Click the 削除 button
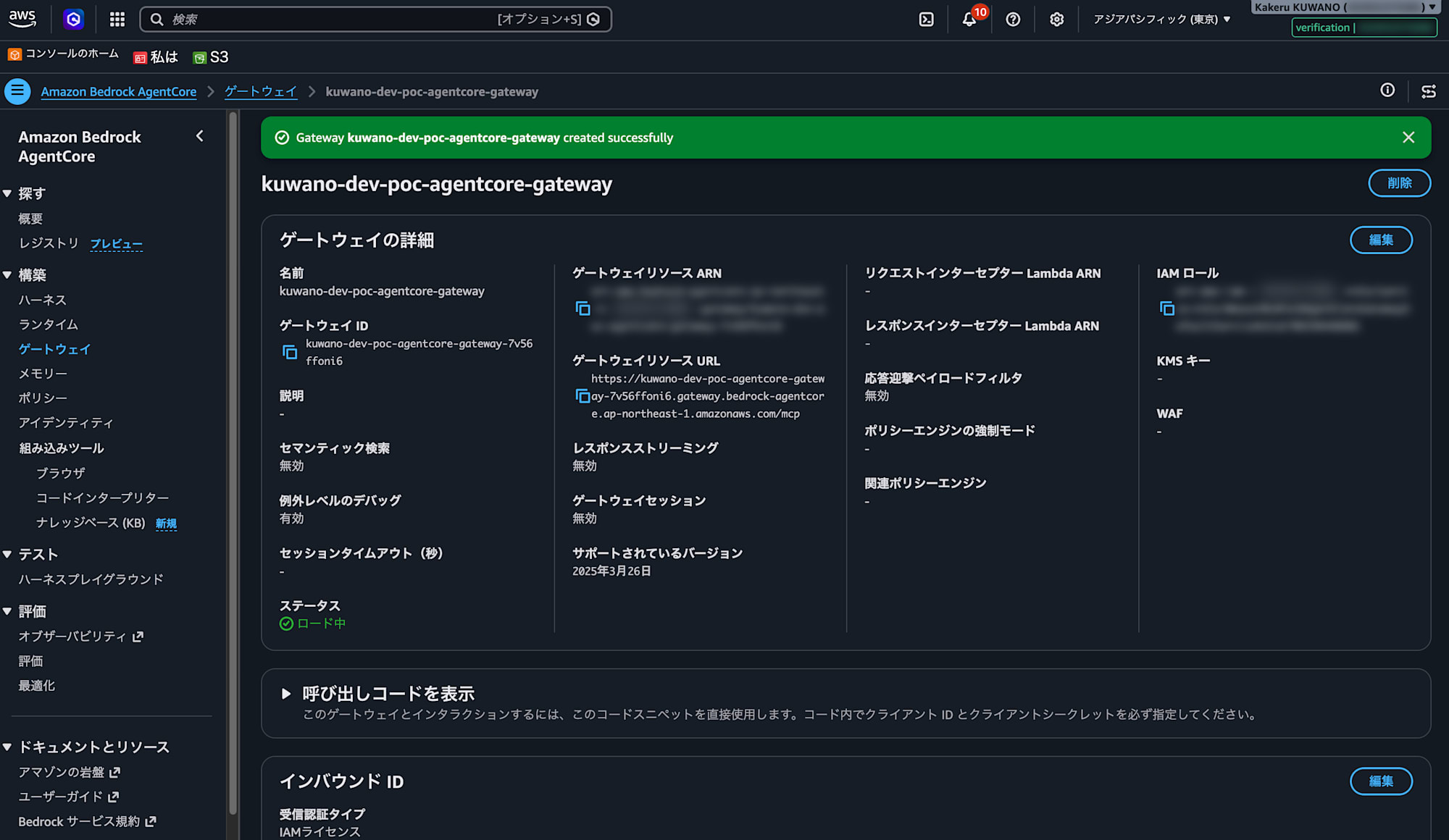 tap(1399, 183)
